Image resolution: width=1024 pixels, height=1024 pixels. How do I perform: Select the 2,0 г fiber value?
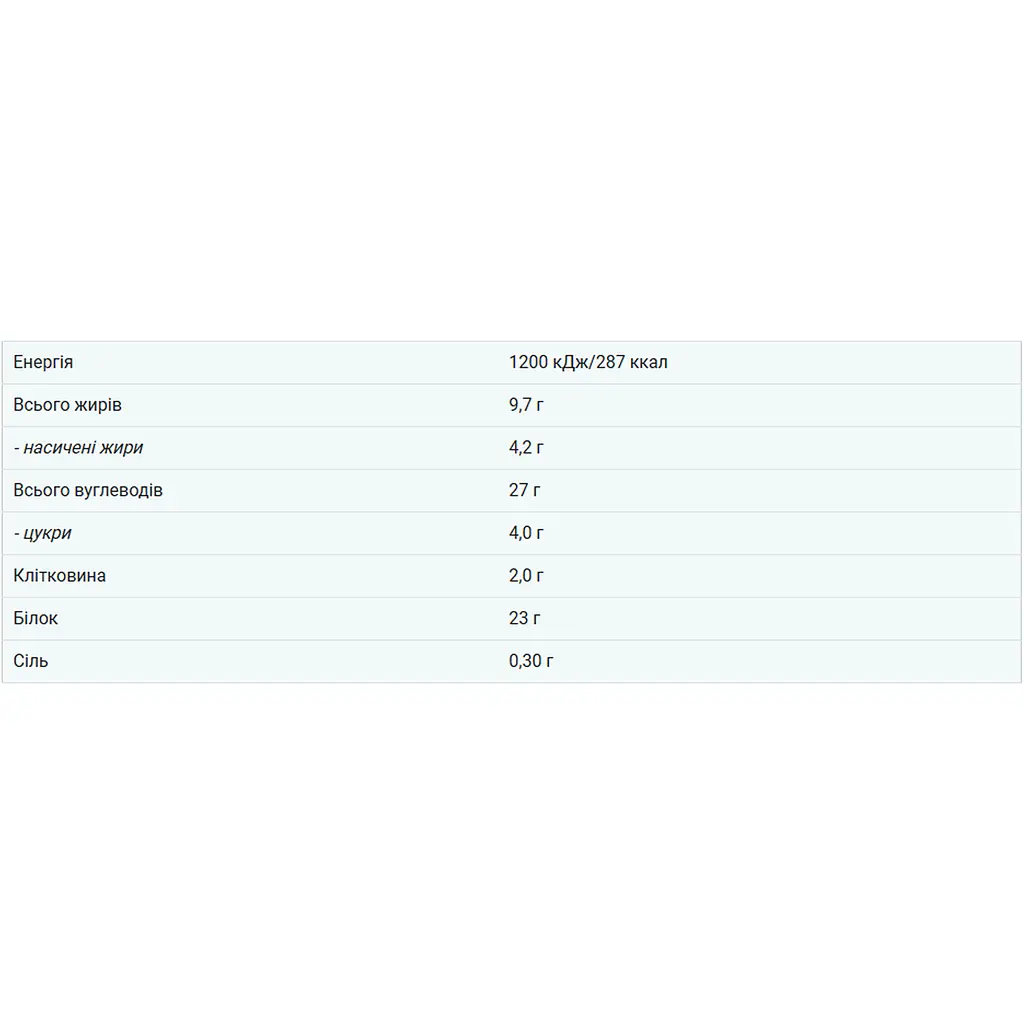(x=526, y=576)
